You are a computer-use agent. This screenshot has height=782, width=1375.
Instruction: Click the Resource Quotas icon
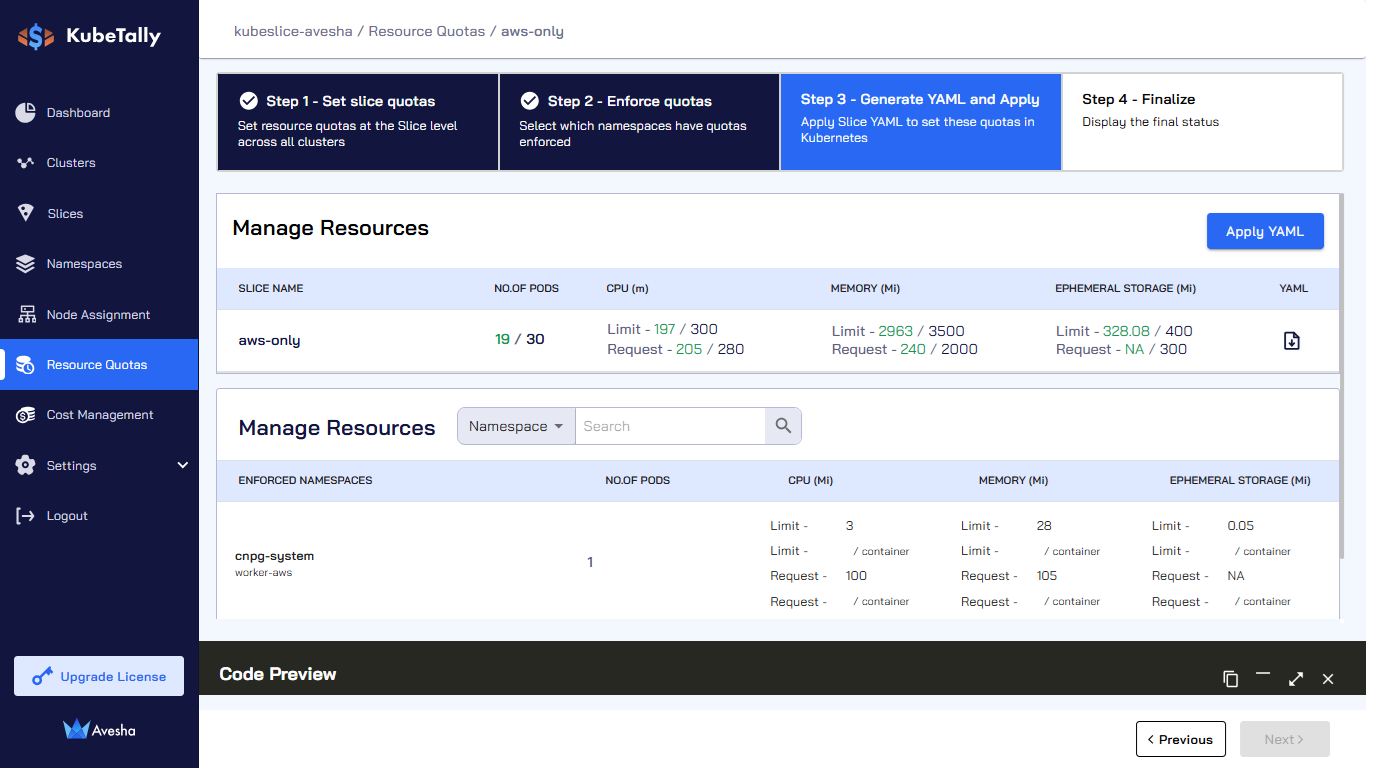pos(26,365)
